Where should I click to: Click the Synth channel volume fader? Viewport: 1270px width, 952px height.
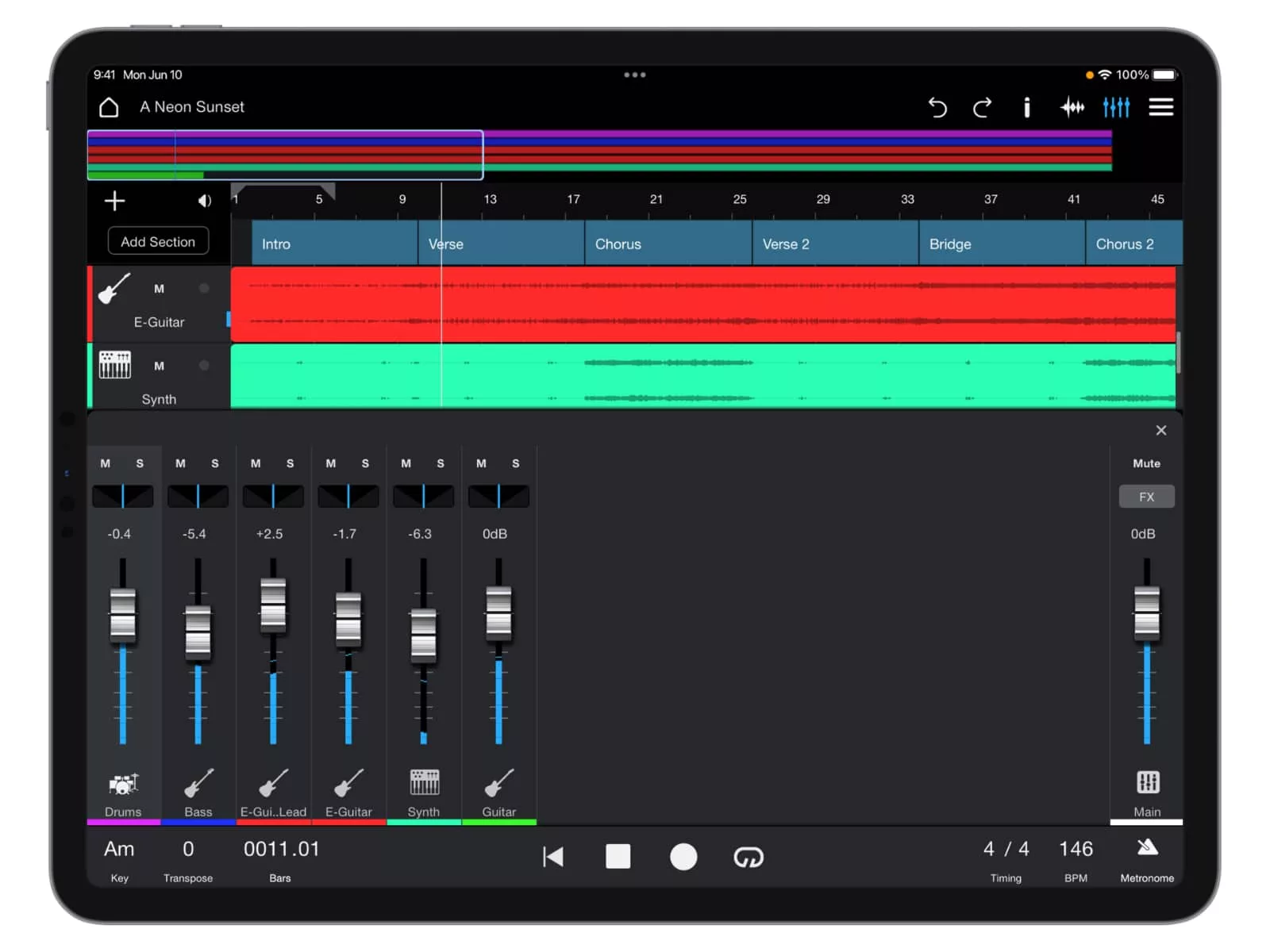pyautogui.click(x=424, y=635)
